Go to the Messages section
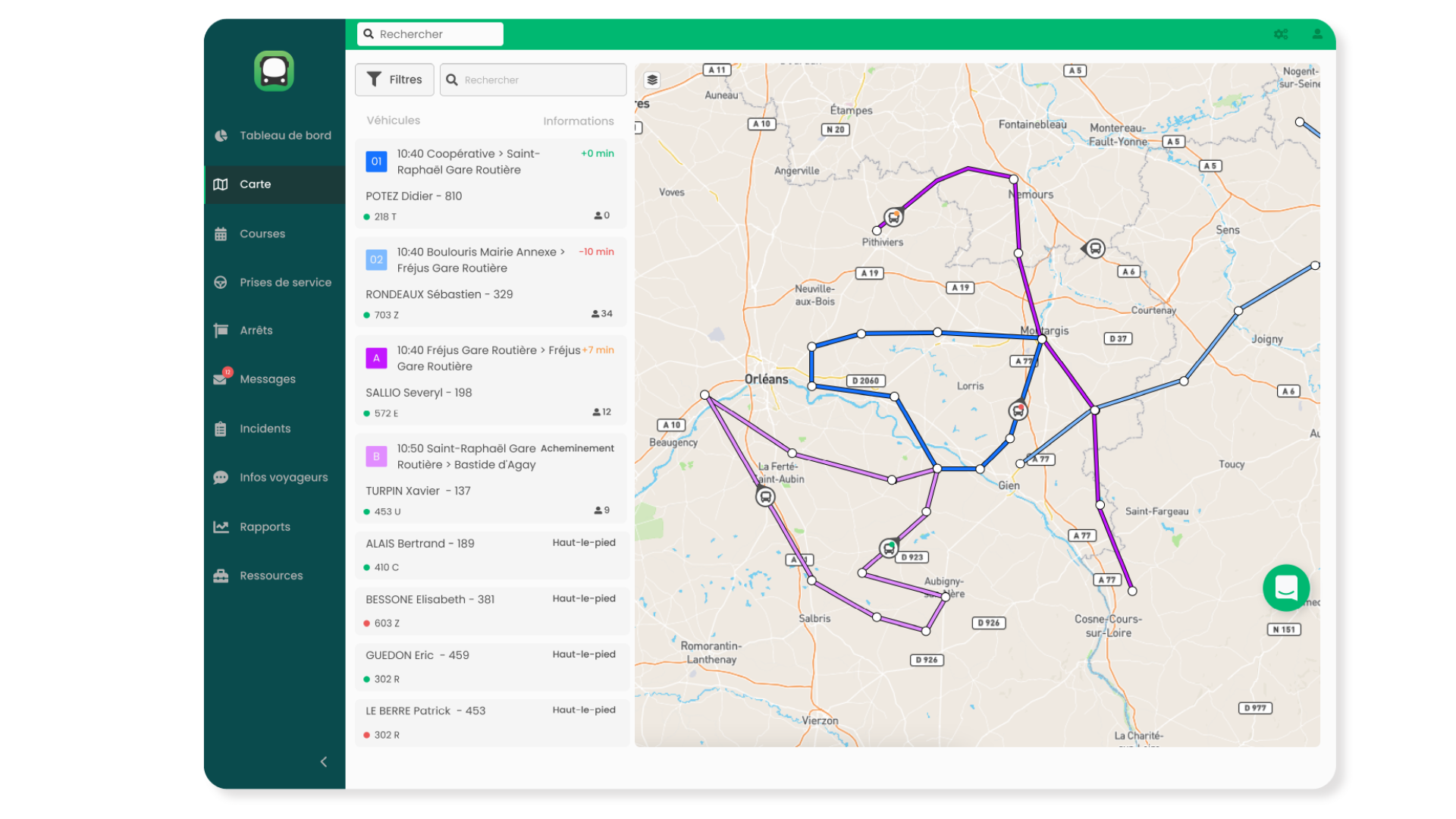 tap(267, 379)
